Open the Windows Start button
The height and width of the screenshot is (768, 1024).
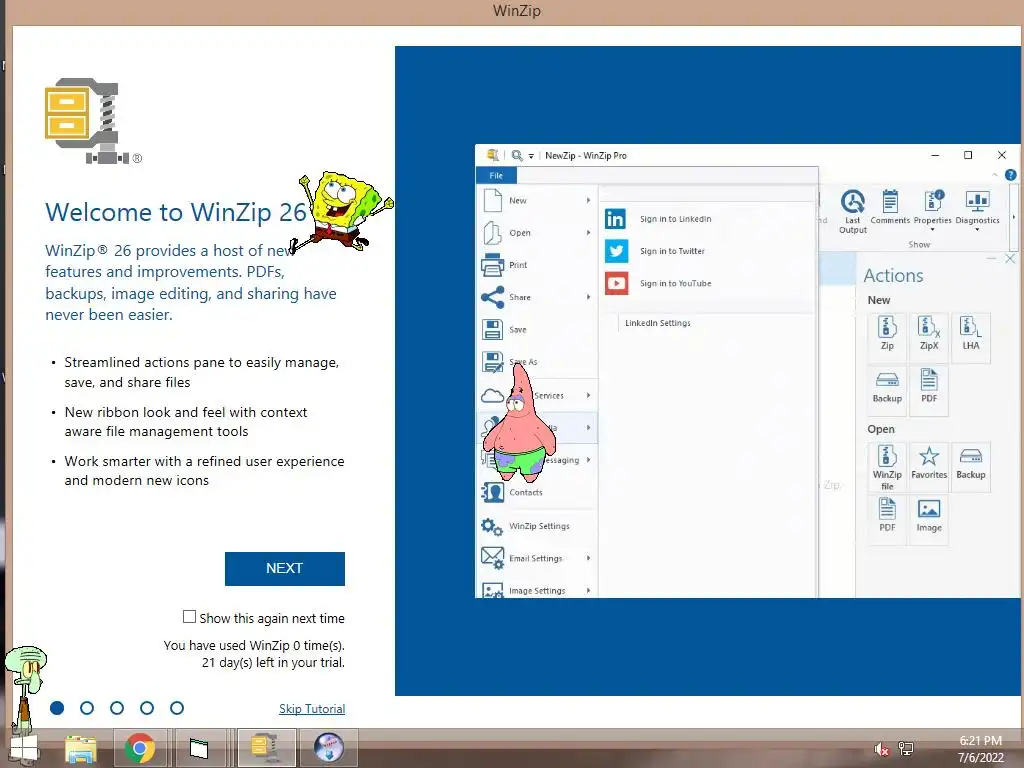click(x=24, y=748)
